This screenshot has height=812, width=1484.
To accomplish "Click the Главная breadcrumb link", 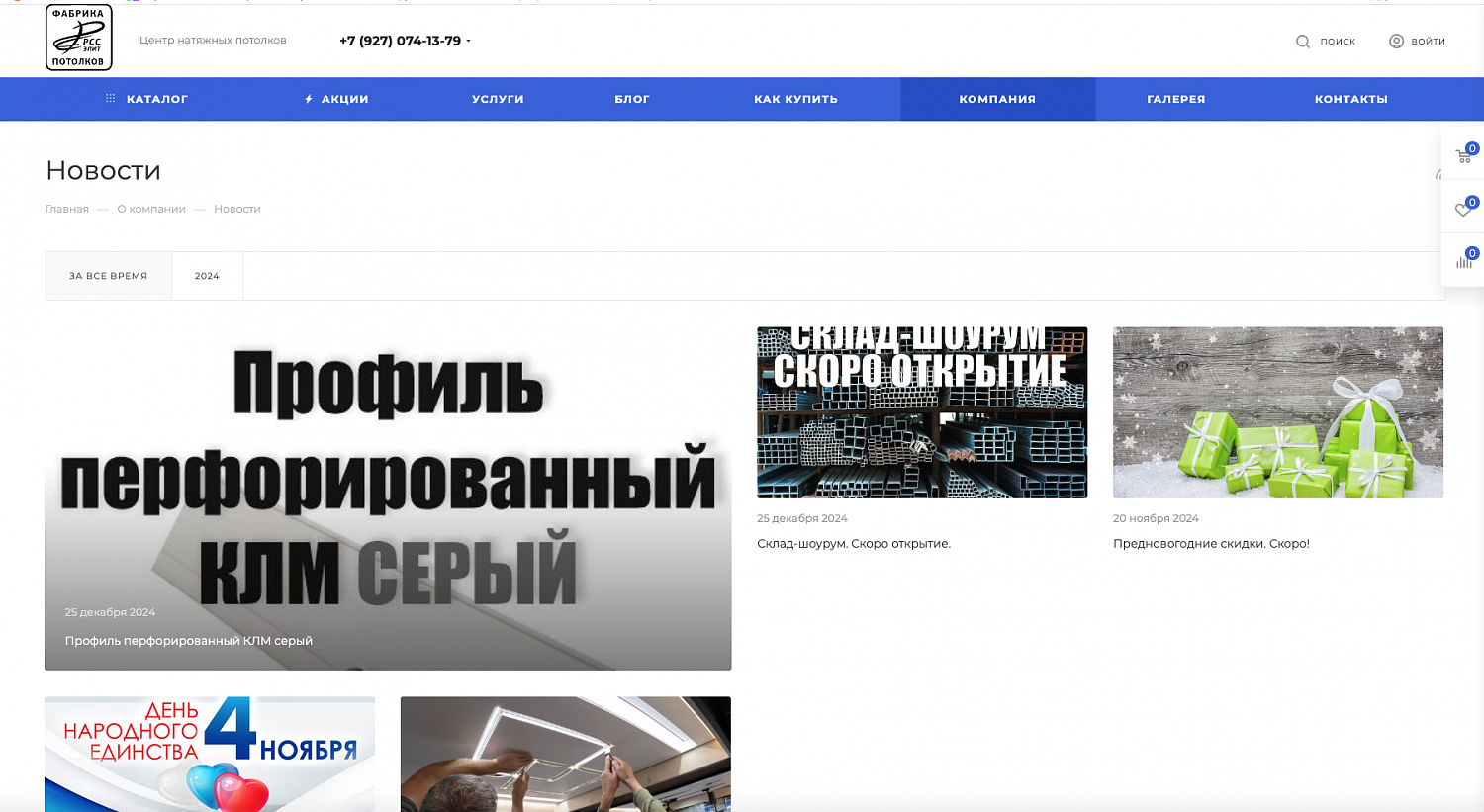I will (x=67, y=209).
